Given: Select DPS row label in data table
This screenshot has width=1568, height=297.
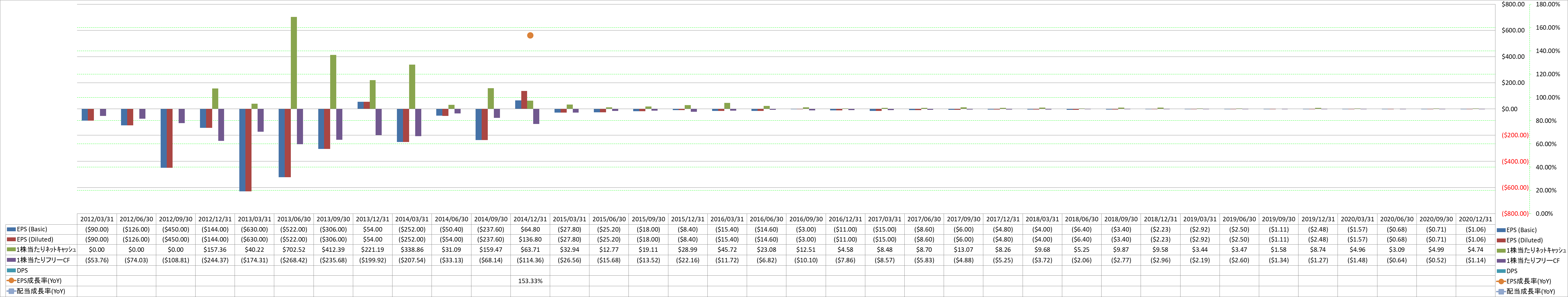Looking at the screenshot, I should tap(22, 271).
